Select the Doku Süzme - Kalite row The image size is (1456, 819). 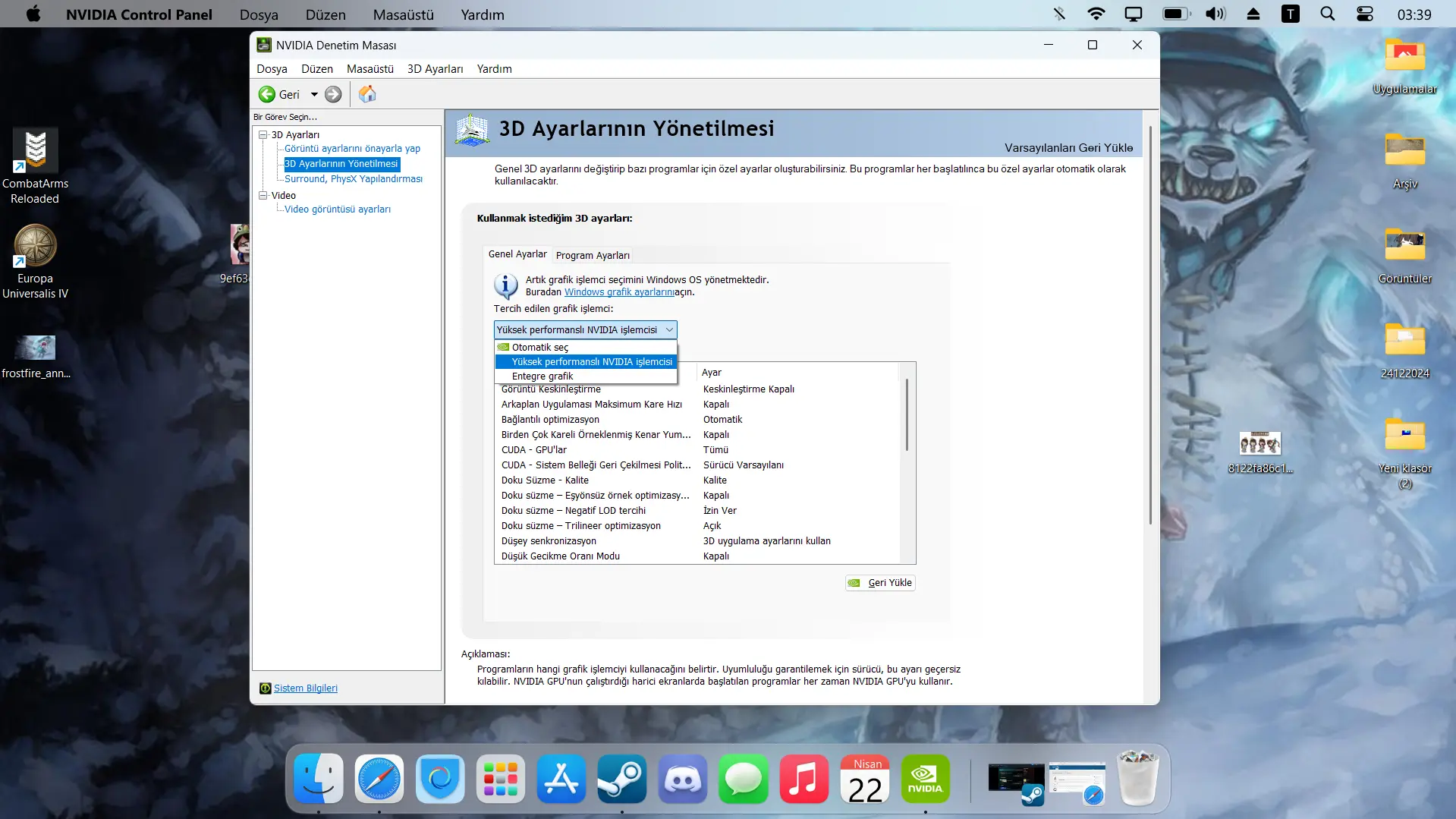(697, 480)
